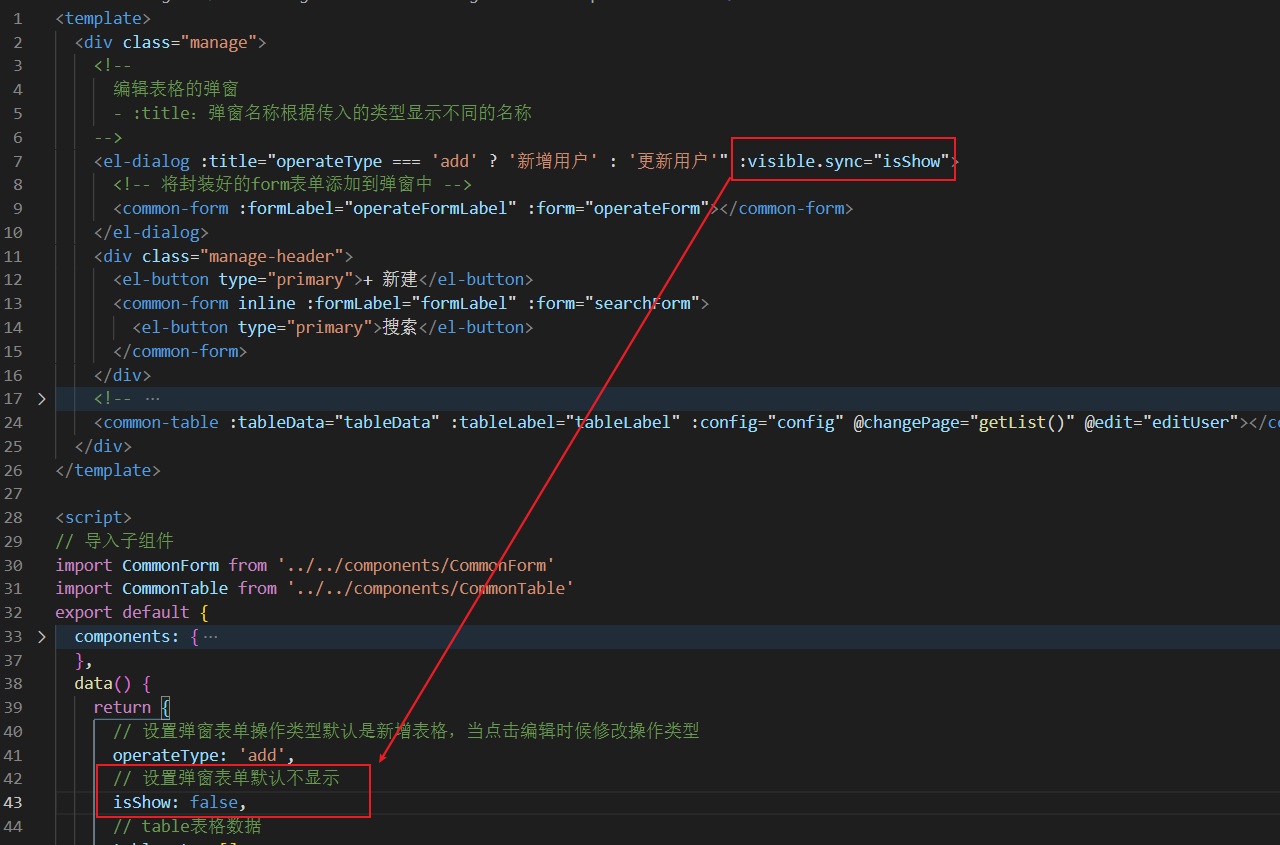Place cursor on 'isShow: false,'
This screenshot has height=845, width=1280.
pyautogui.click(x=179, y=803)
